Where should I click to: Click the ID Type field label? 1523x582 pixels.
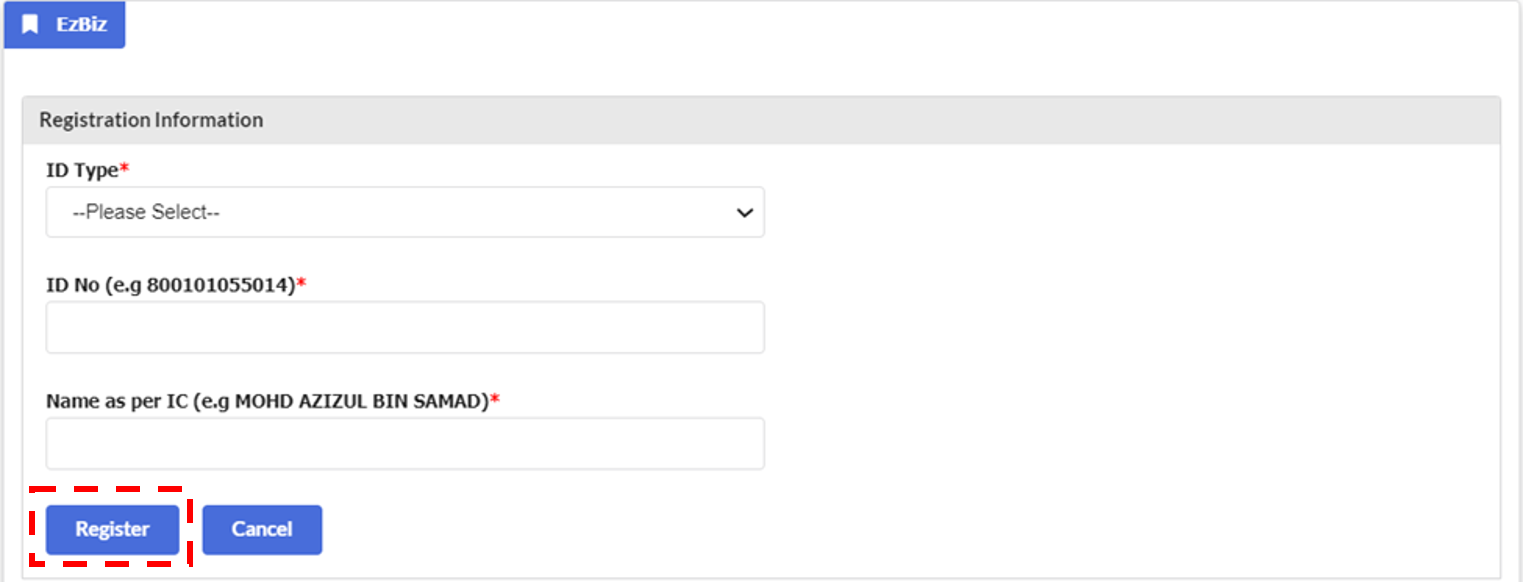point(82,171)
